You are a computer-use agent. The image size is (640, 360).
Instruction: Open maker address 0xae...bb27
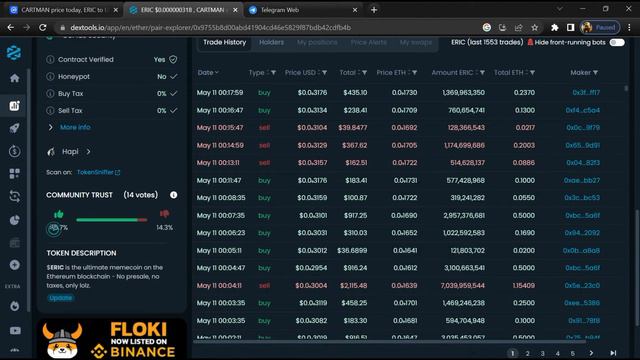point(582,180)
